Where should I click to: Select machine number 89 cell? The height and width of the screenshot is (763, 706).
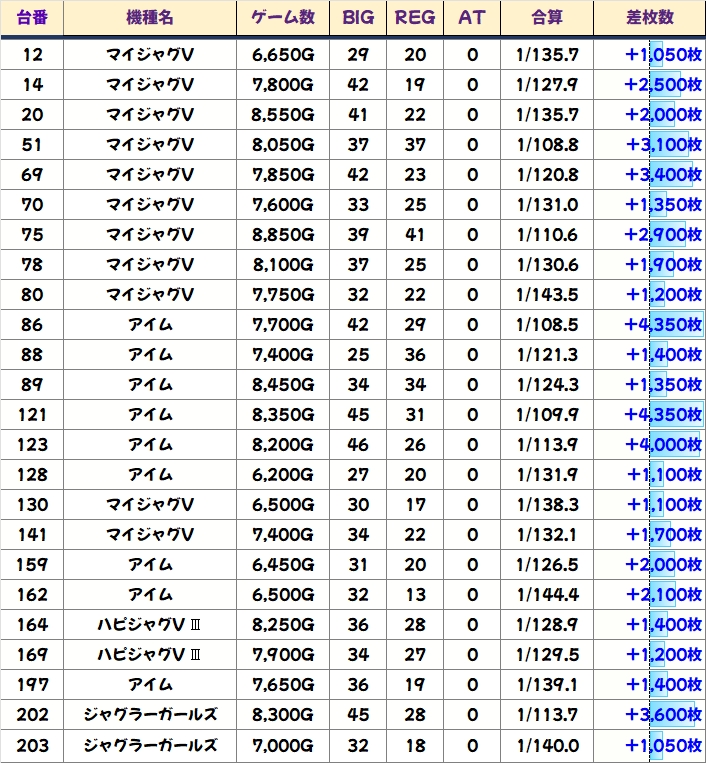coord(32,385)
